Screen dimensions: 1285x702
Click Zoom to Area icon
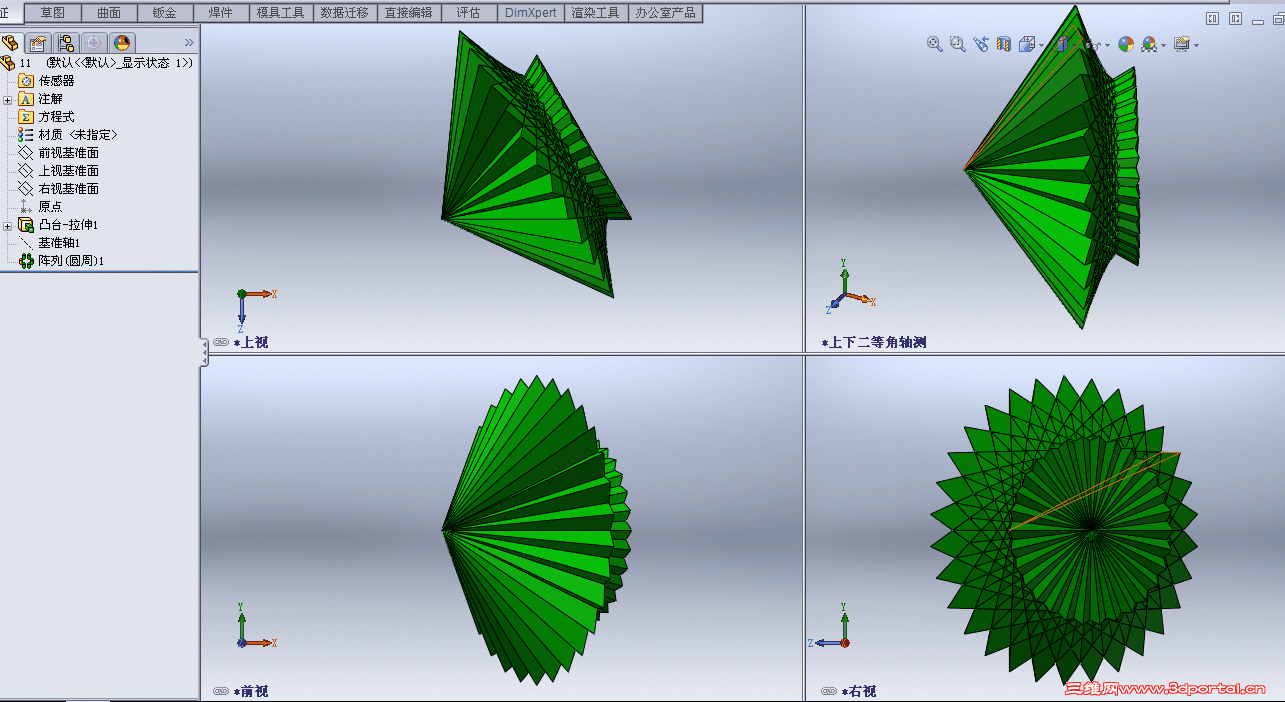coord(958,44)
